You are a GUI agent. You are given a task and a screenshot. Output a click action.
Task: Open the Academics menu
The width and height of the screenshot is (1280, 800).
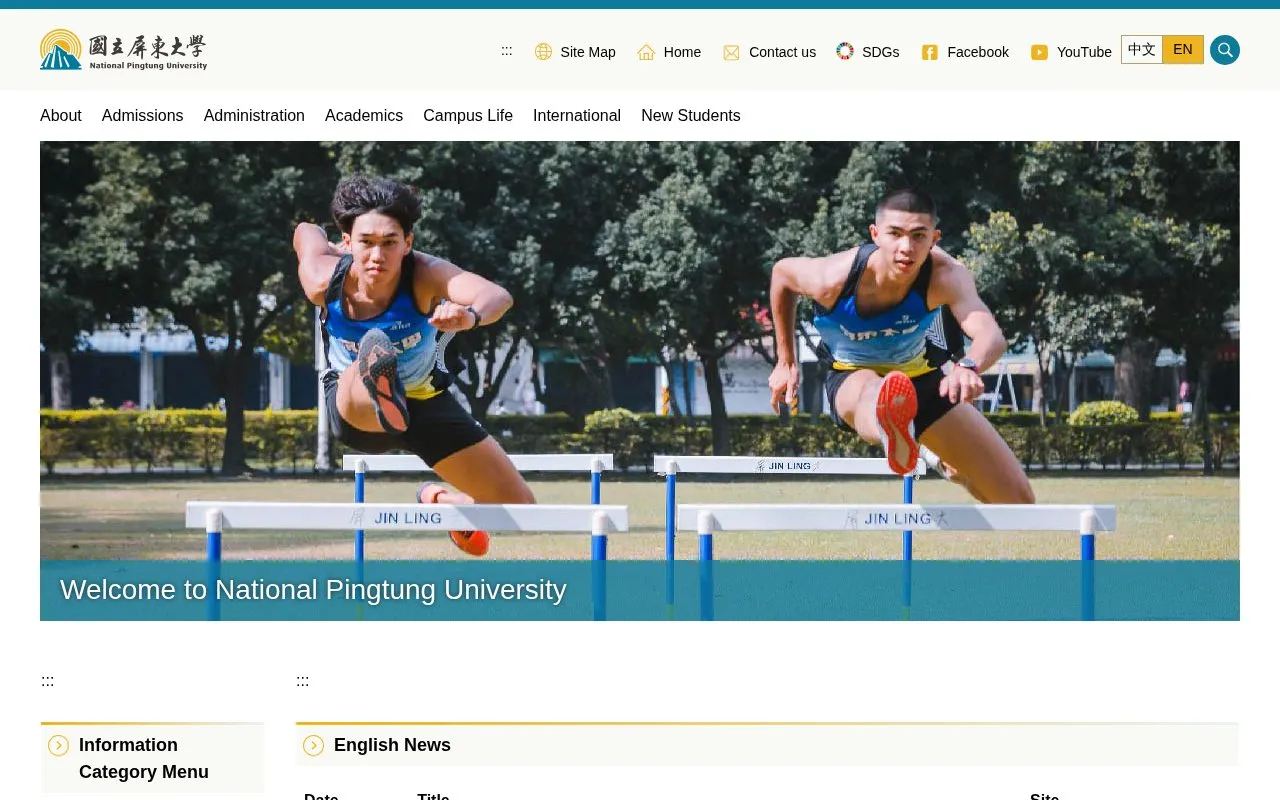click(x=364, y=116)
